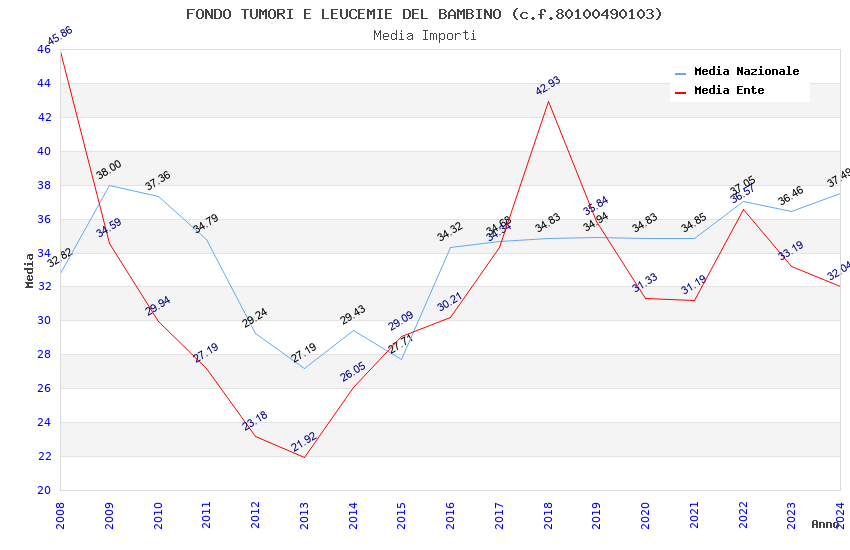Click the 34.32 data label

pos(450,231)
